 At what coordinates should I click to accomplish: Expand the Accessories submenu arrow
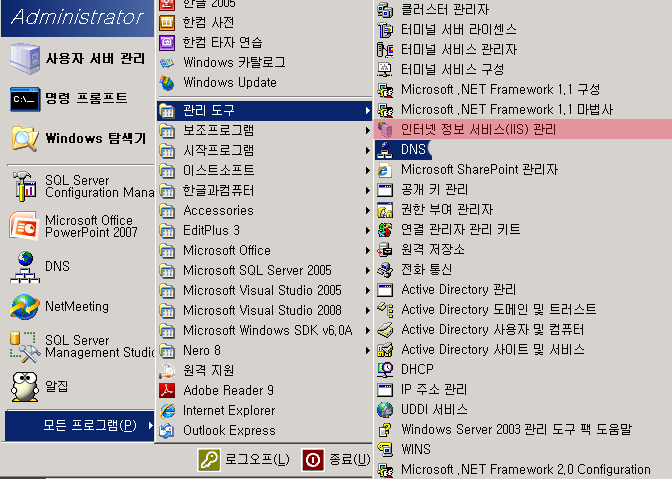367,210
